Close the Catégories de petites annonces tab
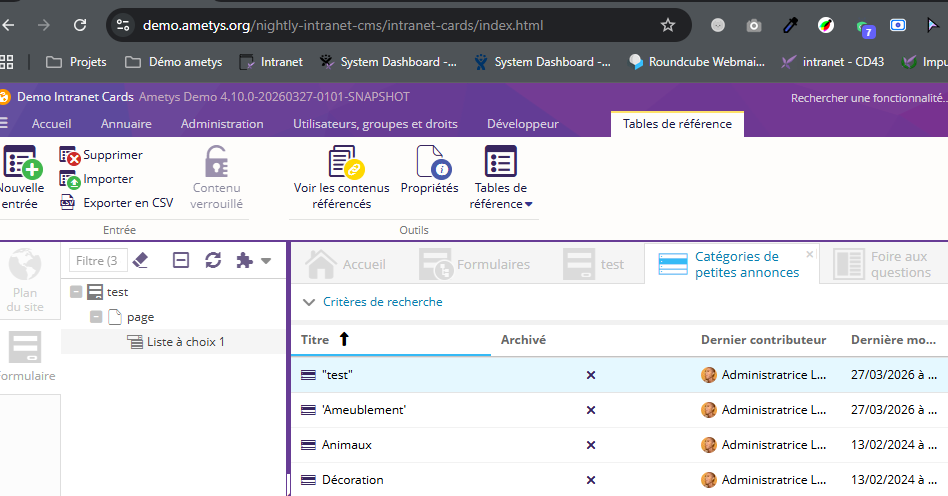 (x=810, y=254)
